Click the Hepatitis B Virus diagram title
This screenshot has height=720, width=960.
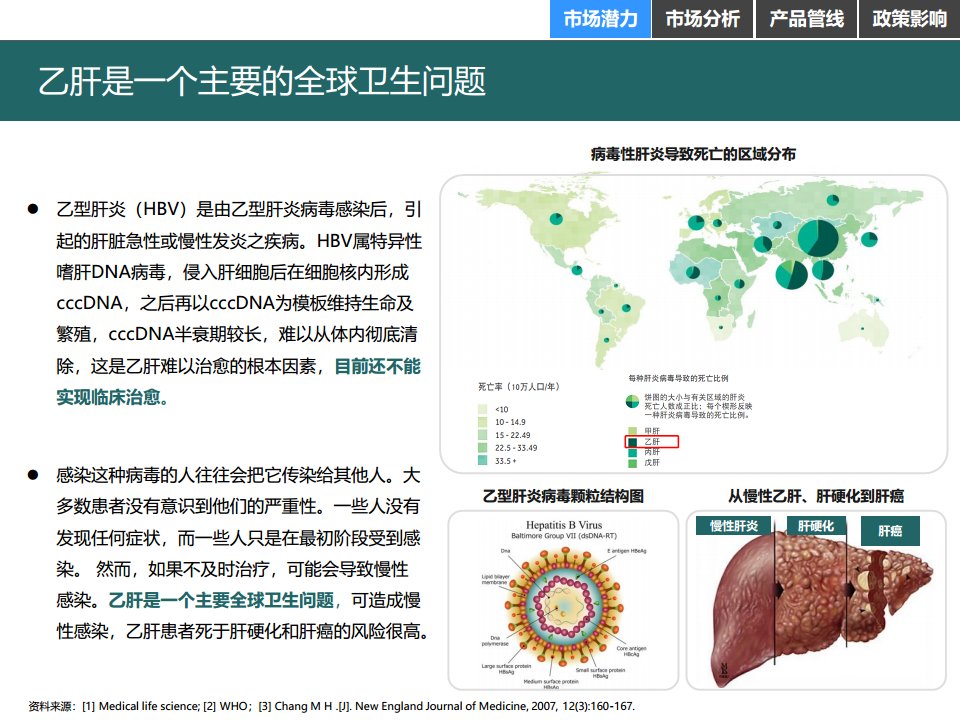coord(564,525)
